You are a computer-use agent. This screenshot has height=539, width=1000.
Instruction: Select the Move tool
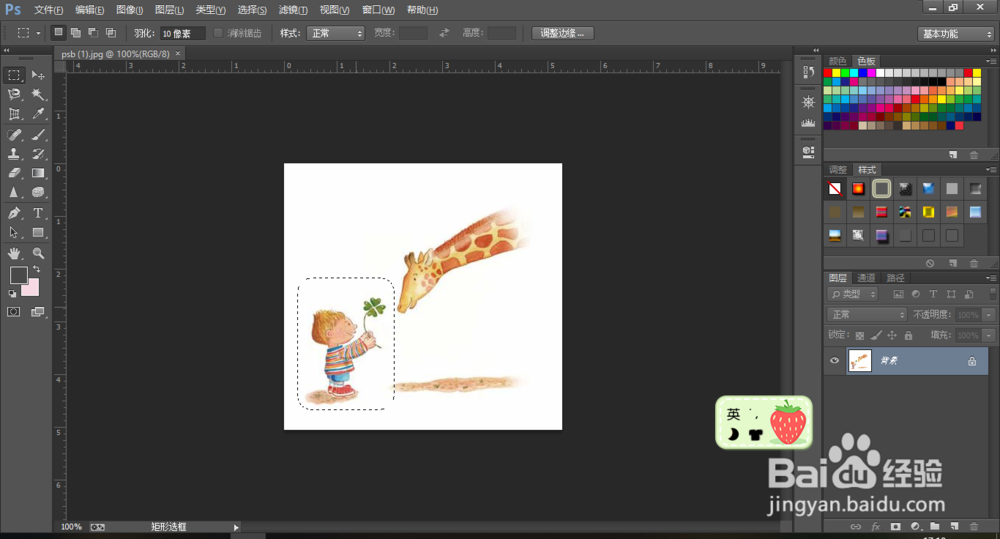pyautogui.click(x=38, y=75)
